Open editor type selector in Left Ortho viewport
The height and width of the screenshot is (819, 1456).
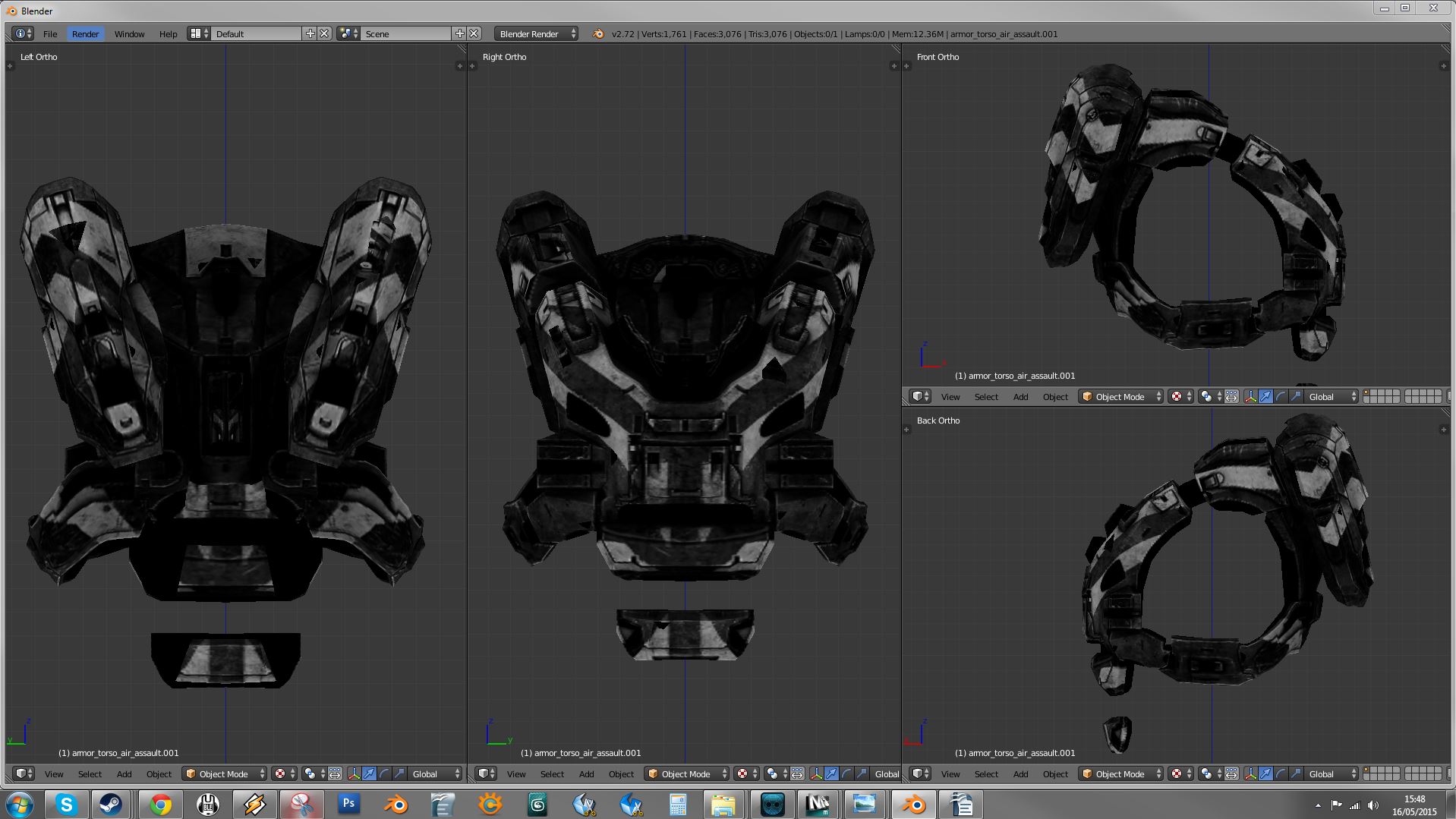(x=24, y=773)
